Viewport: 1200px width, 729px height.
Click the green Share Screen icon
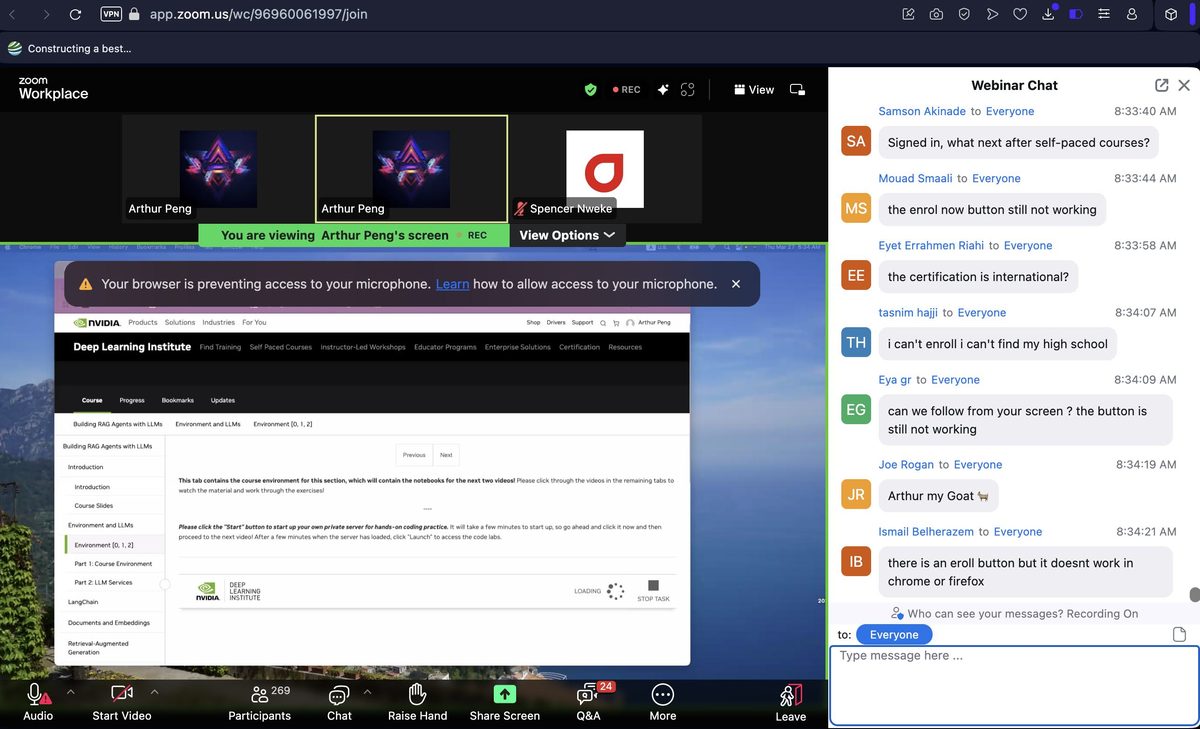[505, 694]
